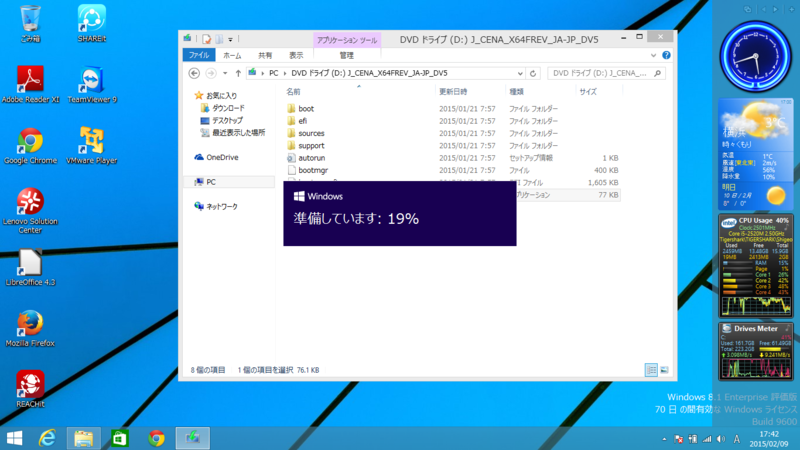
Task: Open recent locations dropdown arrow
Action: (224, 73)
